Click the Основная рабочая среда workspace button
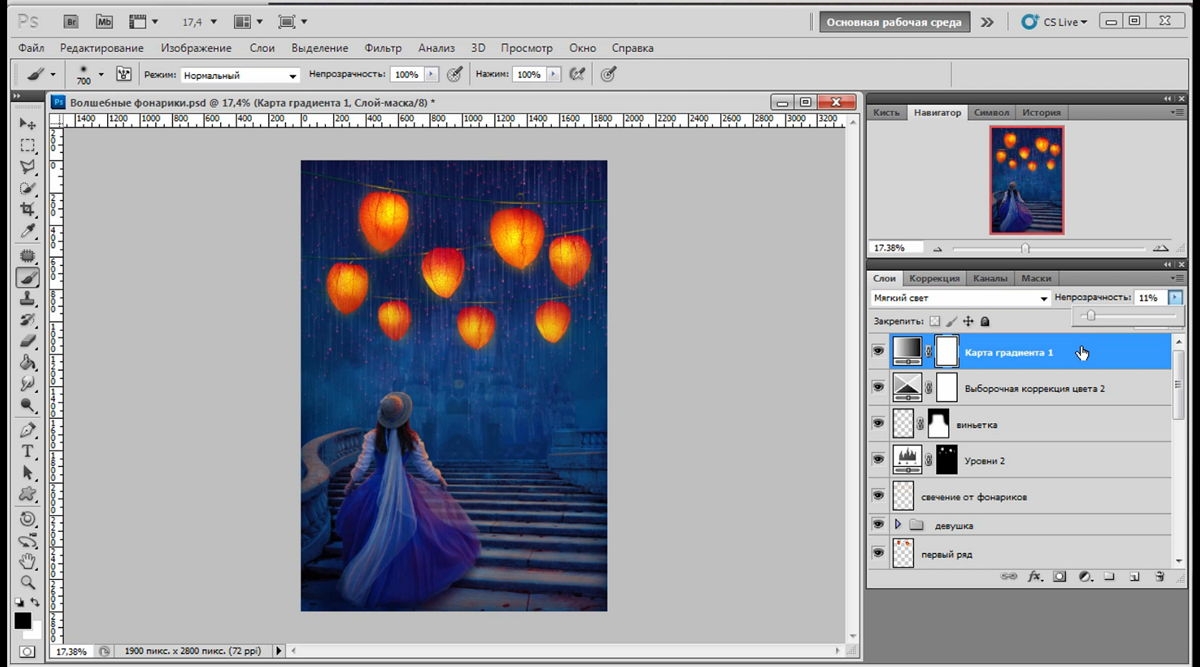Viewport: 1200px width, 667px height. click(894, 21)
